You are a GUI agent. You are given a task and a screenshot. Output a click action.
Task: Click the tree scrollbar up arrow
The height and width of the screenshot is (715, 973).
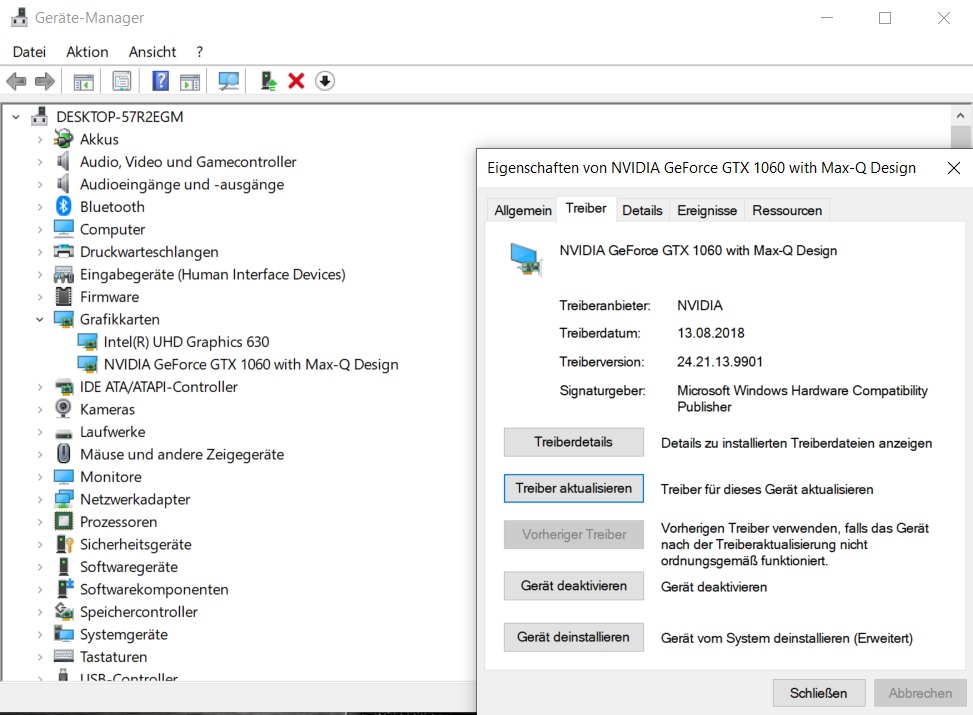click(x=960, y=116)
